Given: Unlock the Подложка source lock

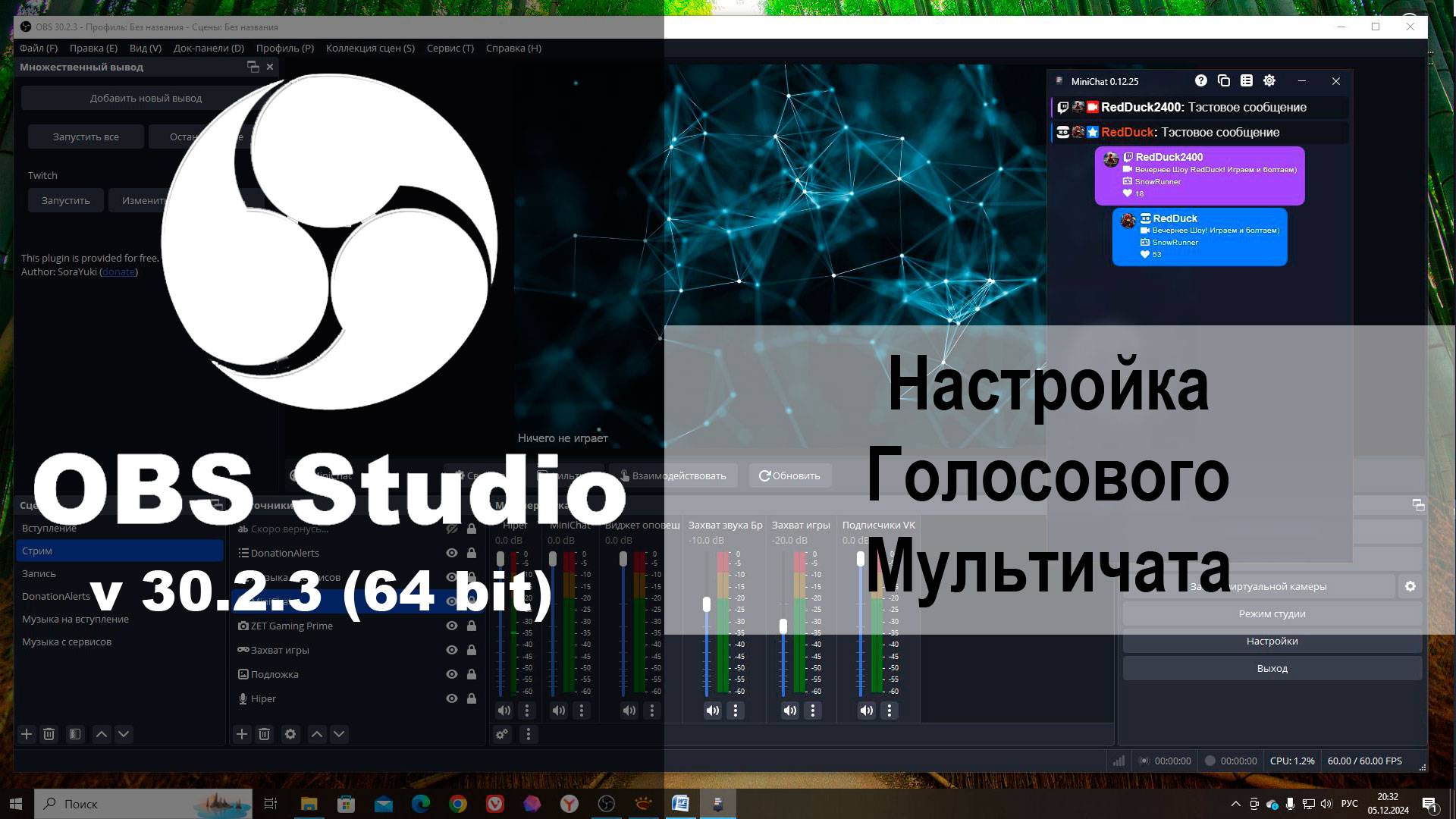Looking at the screenshot, I should 472,674.
